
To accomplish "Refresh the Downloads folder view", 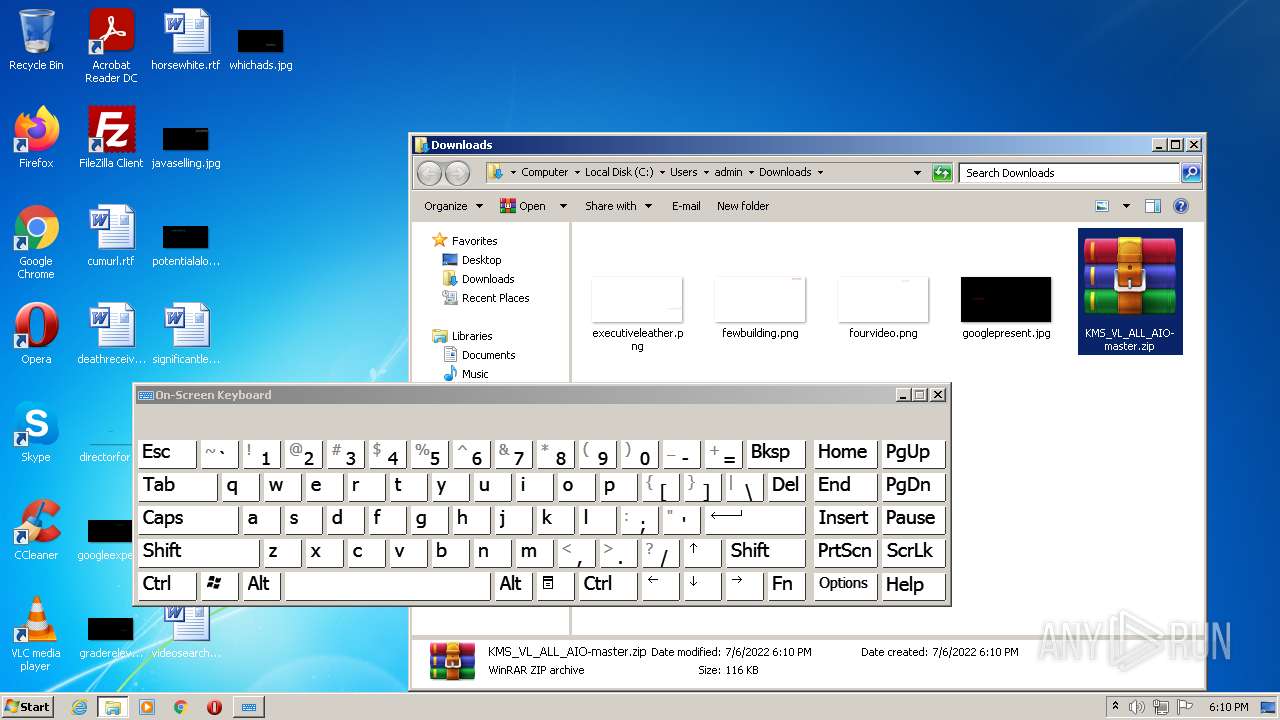I will [942, 173].
